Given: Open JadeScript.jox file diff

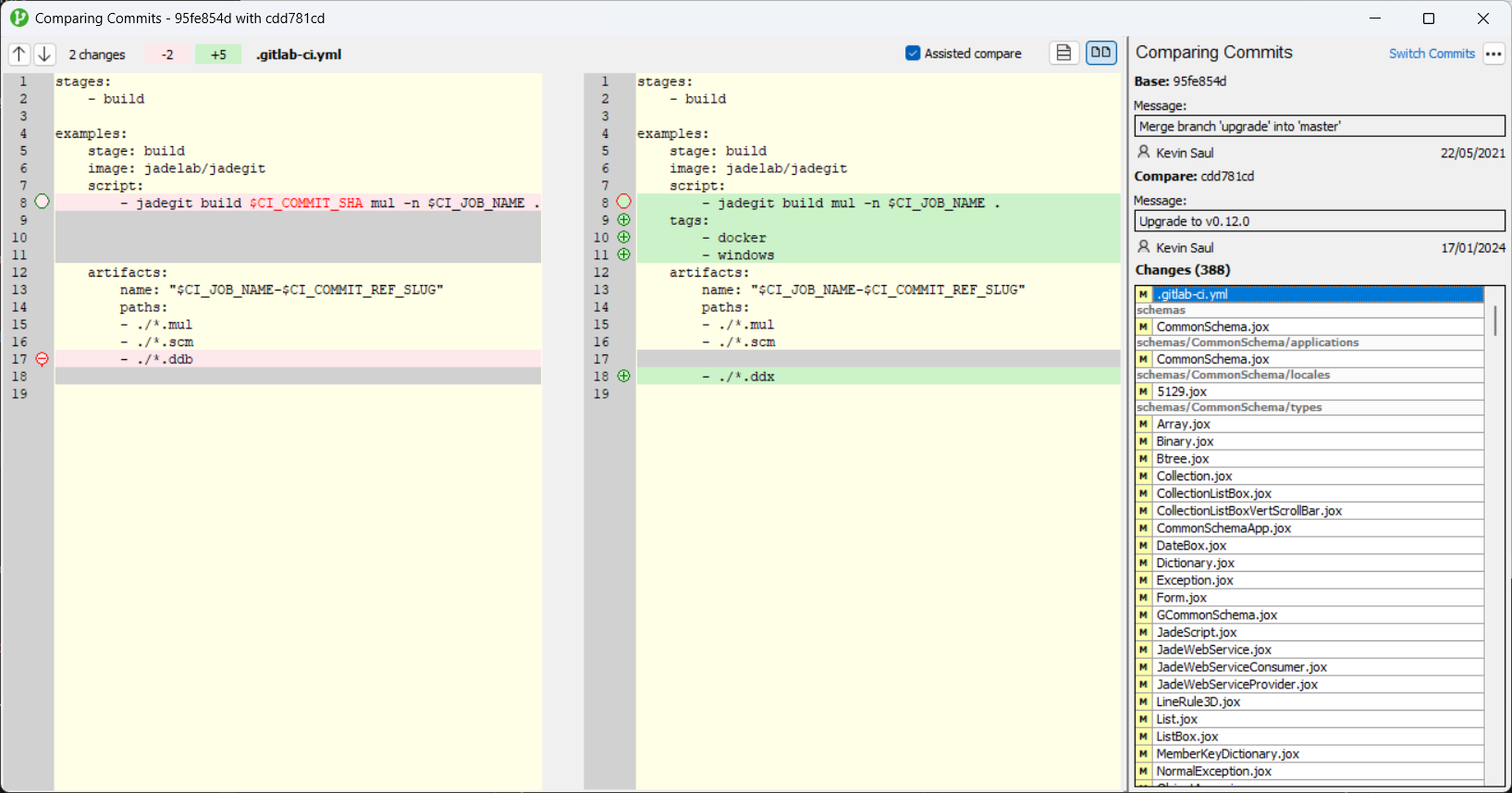Looking at the screenshot, I should pyautogui.click(x=1196, y=632).
